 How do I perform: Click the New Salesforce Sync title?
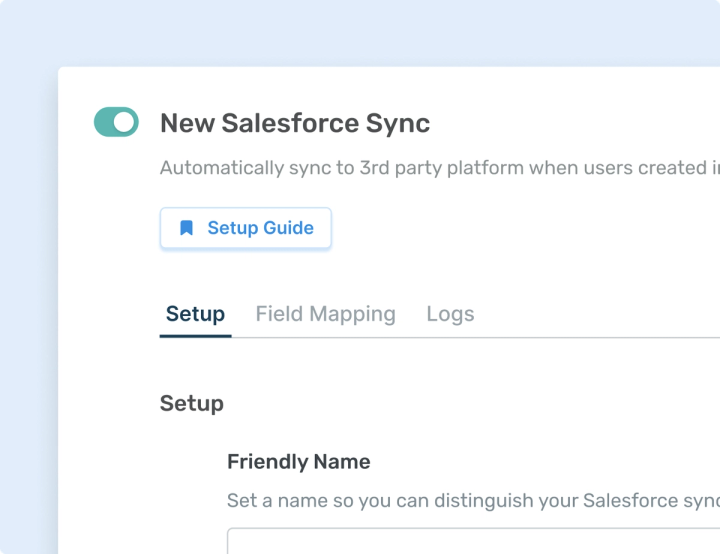click(295, 124)
